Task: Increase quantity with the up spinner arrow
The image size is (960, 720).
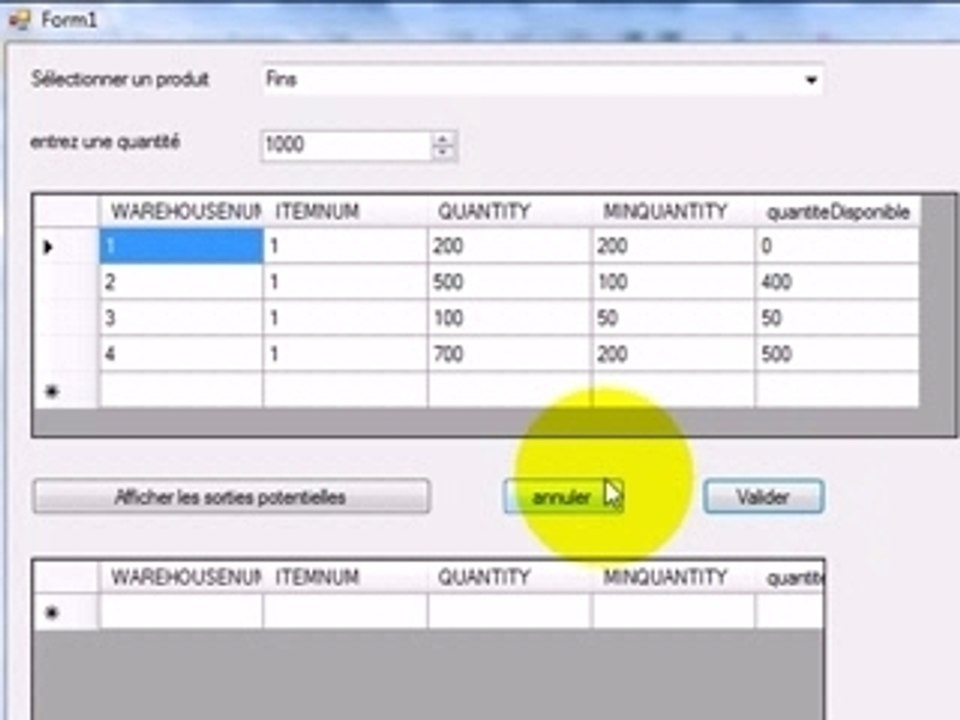Action: click(x=443, y=139)
